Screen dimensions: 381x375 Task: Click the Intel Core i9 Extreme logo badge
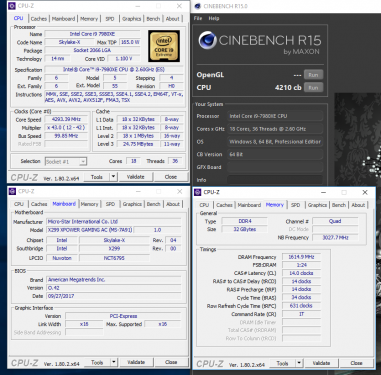164,46
